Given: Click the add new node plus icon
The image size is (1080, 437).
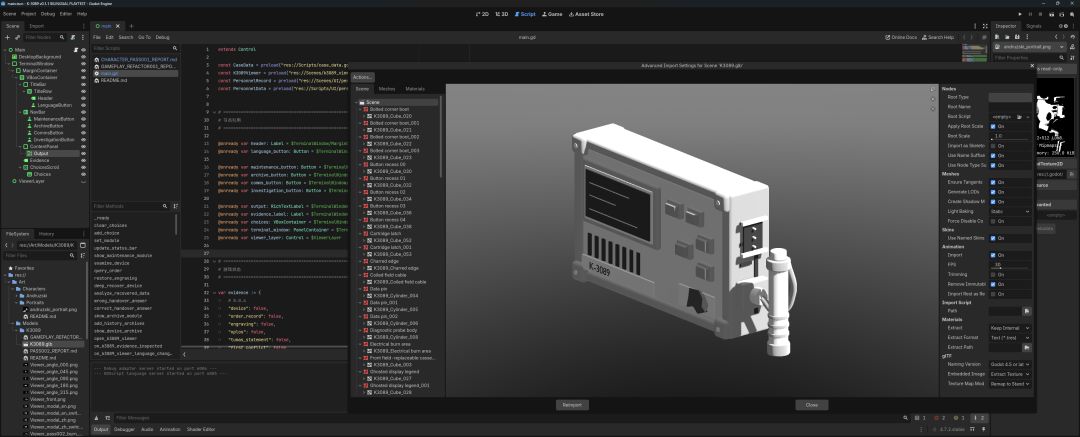Looking at the screenshot, I should 7,37.
